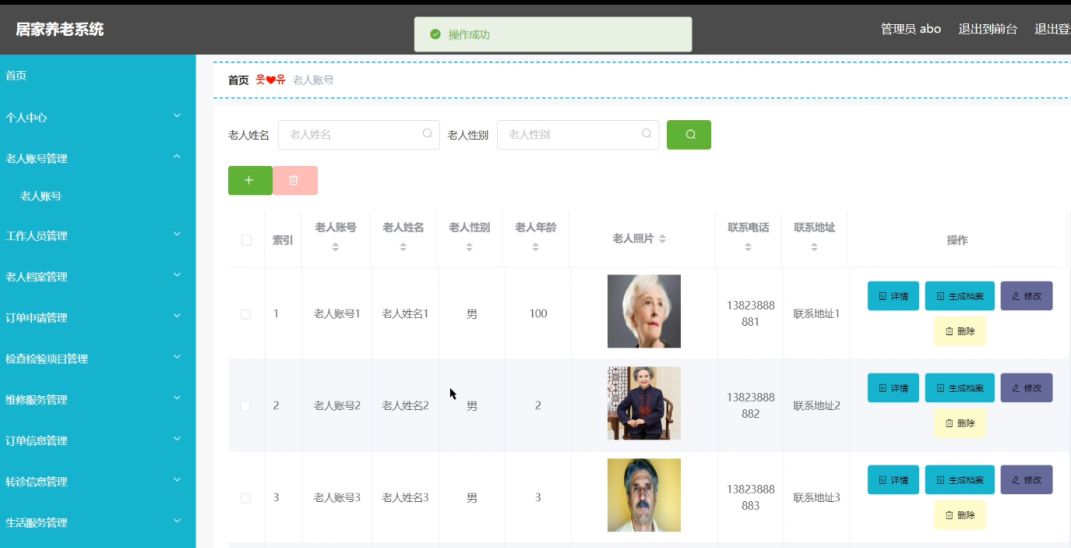
Task: Sort by 老人照片 column arrows
Action: coord(663,239)
